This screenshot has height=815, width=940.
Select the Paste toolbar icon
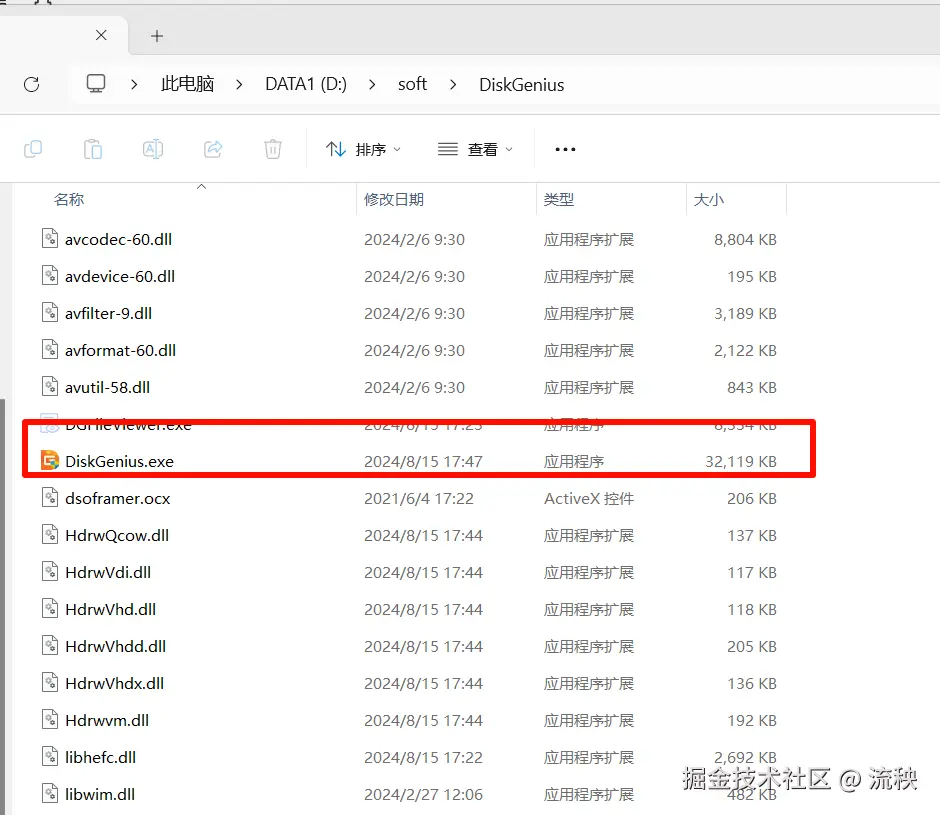(x=93, y=149)
